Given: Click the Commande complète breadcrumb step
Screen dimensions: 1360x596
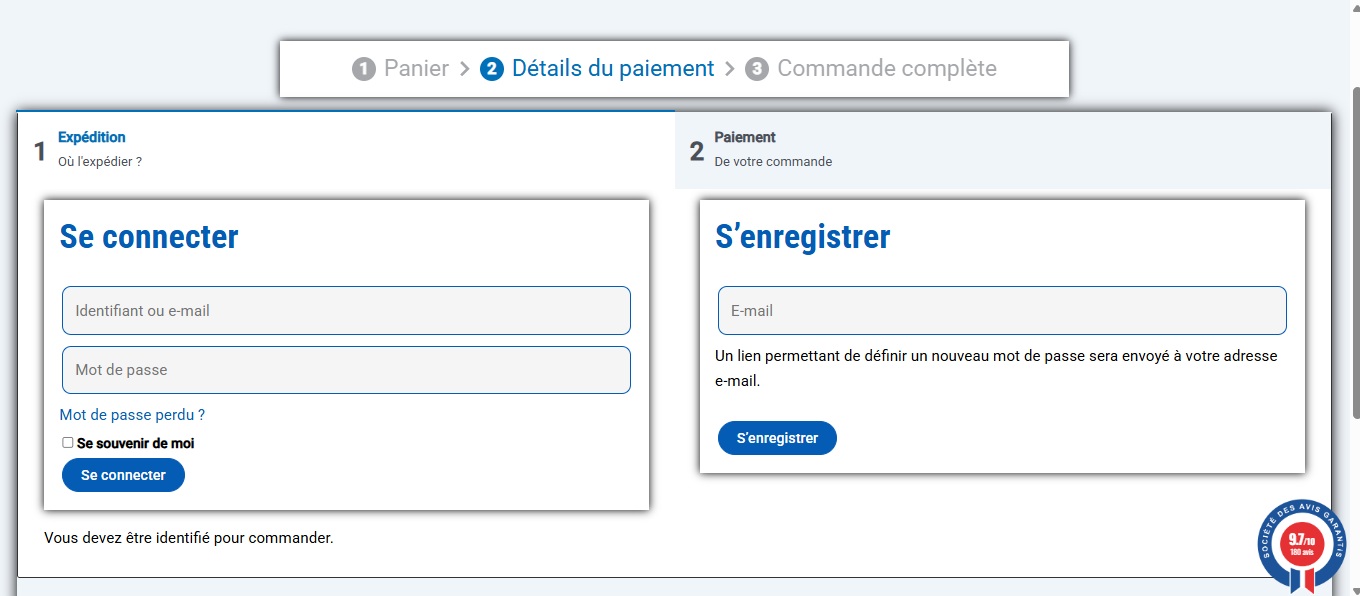Looking at the screenshot, I should click(x=886, y=69).
